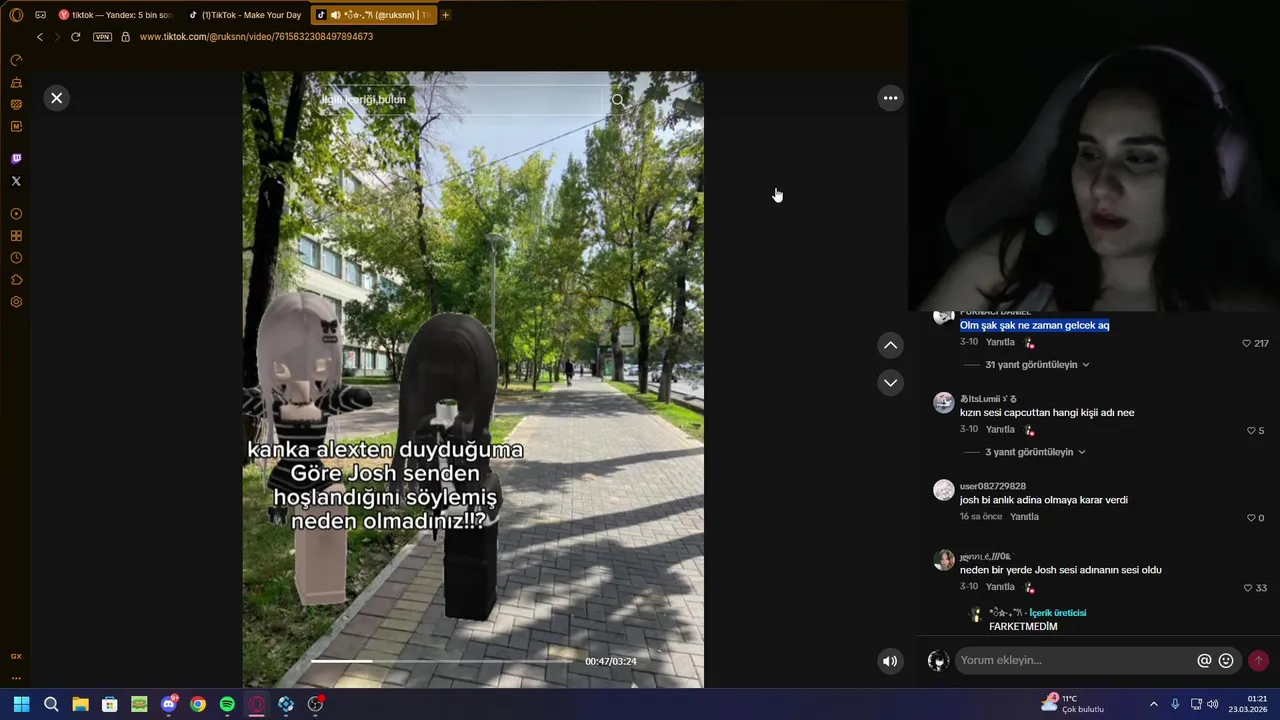Image resolution: width=1280 pixels, height=720 pixels.
Task: Mute audio on the @ruksnn tab speaker icon
Action: (x=335, y=15)
